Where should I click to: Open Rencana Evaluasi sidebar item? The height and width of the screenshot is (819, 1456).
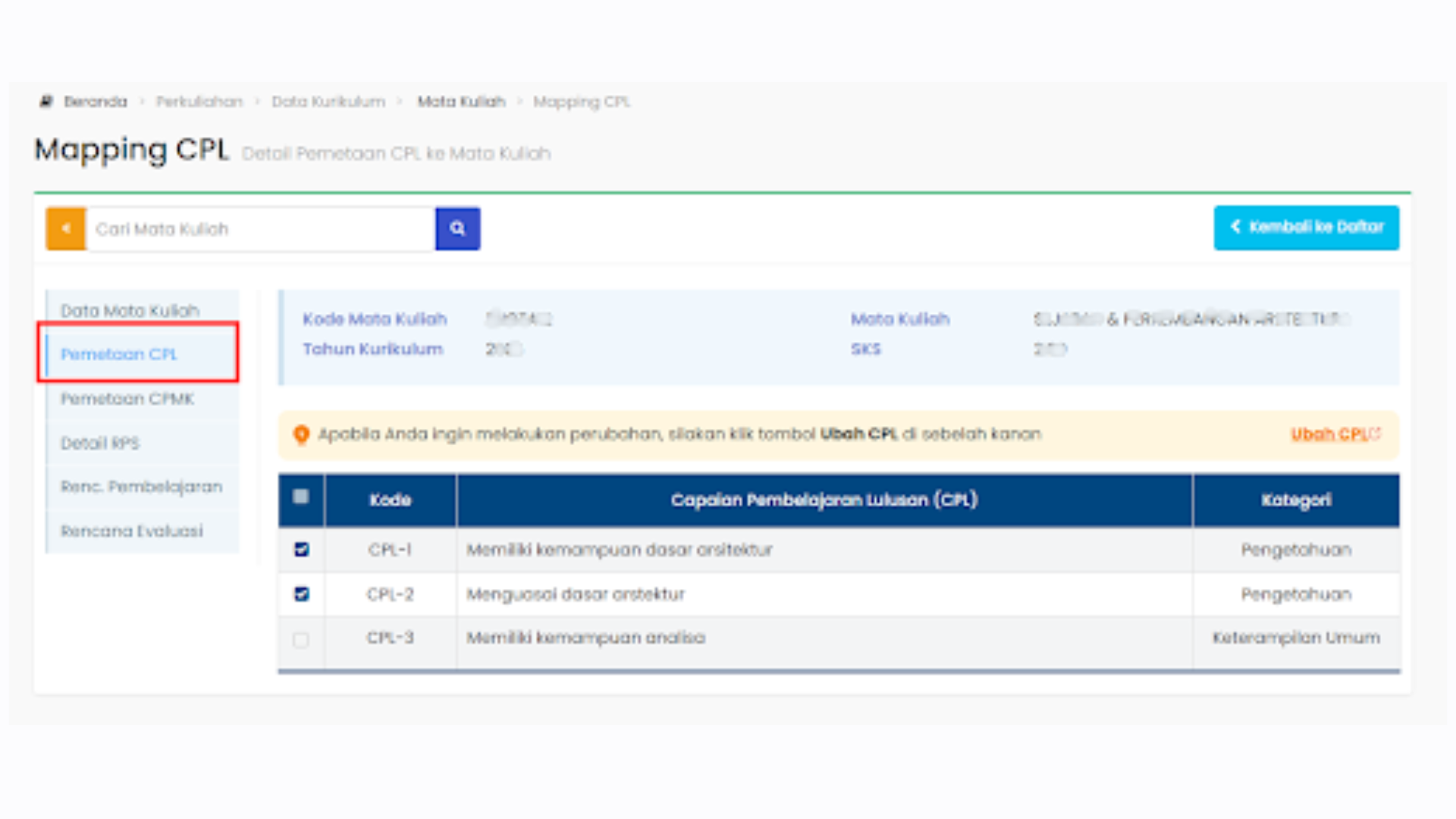click(132, 531)
